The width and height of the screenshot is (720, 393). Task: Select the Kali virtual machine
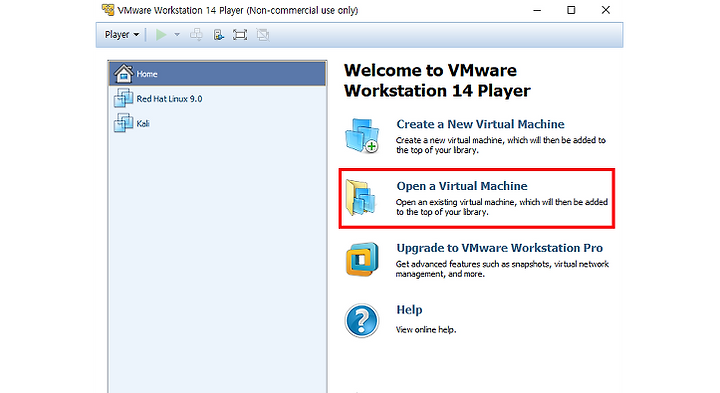[217, 123]
